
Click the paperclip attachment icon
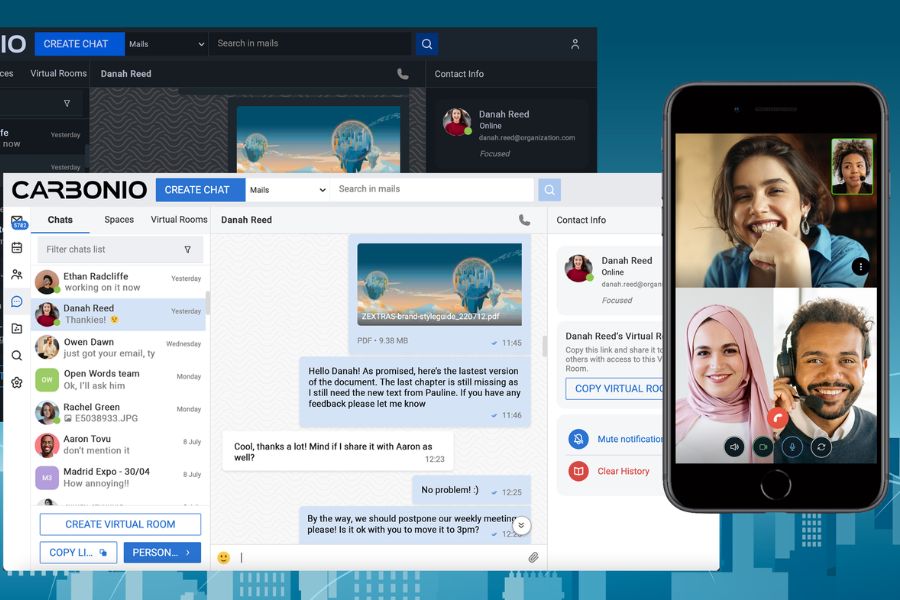point(533,557)
